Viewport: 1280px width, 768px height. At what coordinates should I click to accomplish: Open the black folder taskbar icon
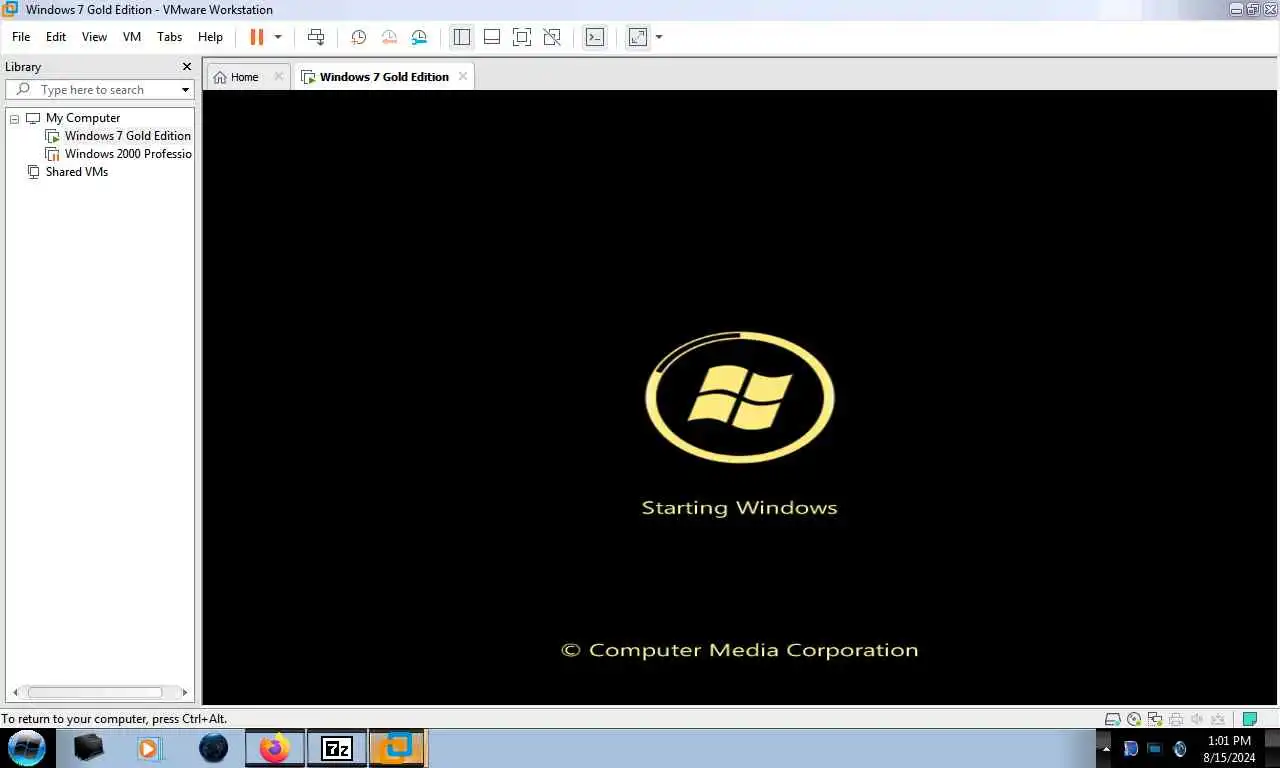[x=89, y=747]
